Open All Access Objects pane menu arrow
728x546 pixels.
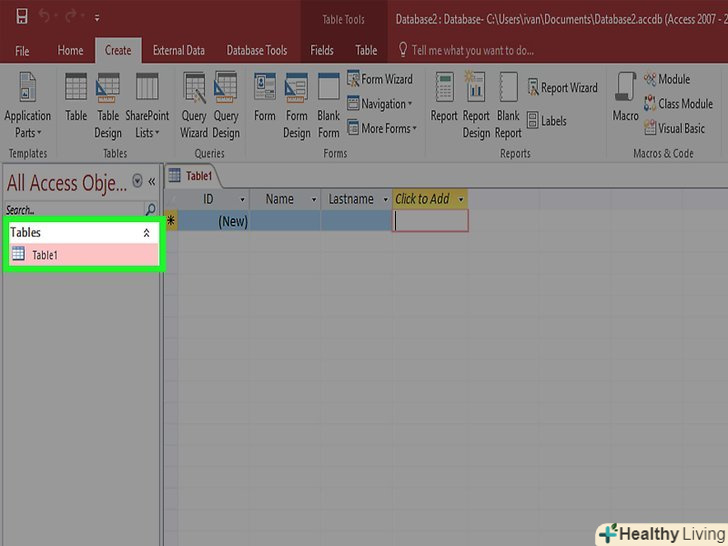137,181
